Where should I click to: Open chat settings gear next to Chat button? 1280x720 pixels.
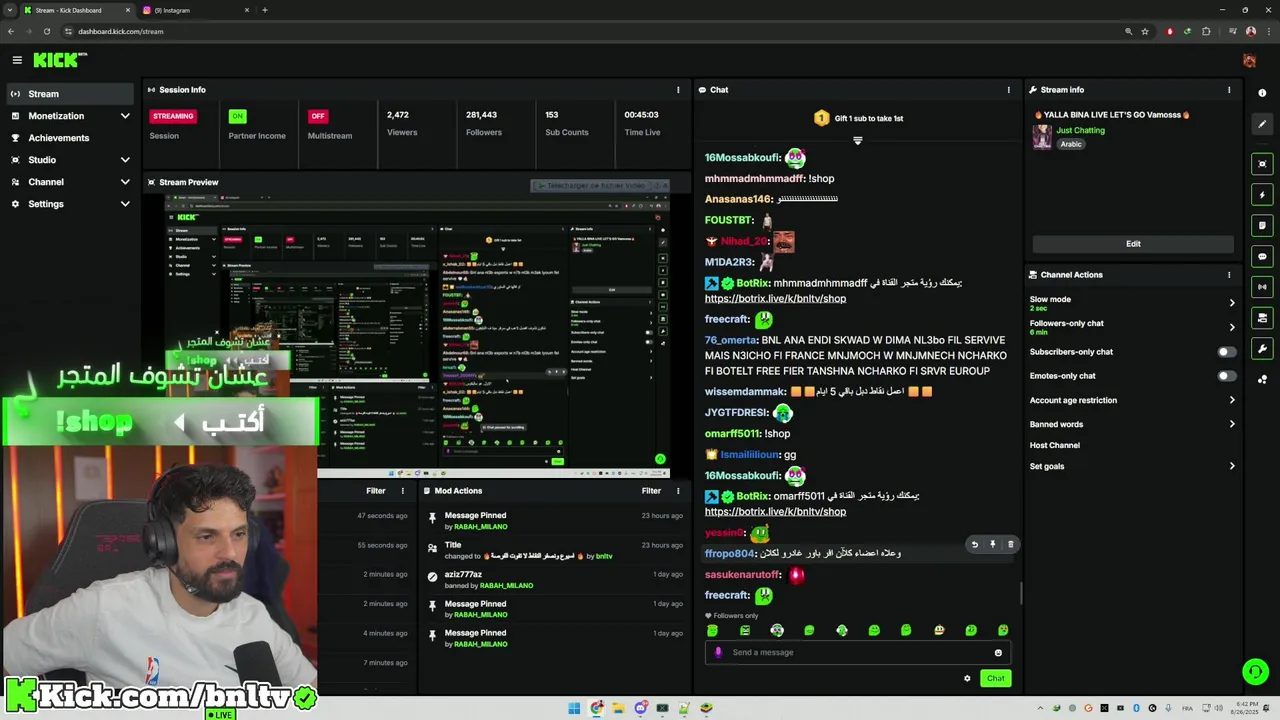click(x=967, y=679)
